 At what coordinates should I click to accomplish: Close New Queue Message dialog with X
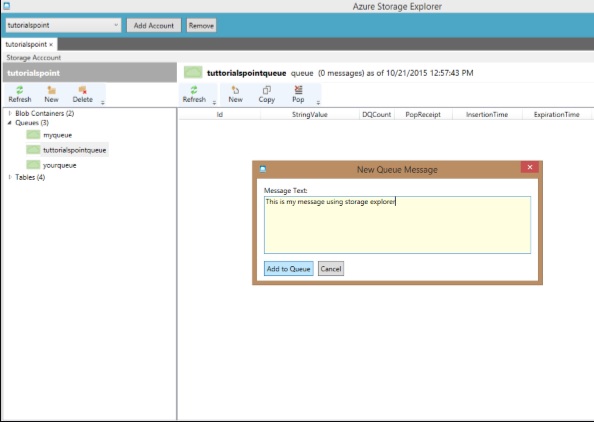point(530,167)
